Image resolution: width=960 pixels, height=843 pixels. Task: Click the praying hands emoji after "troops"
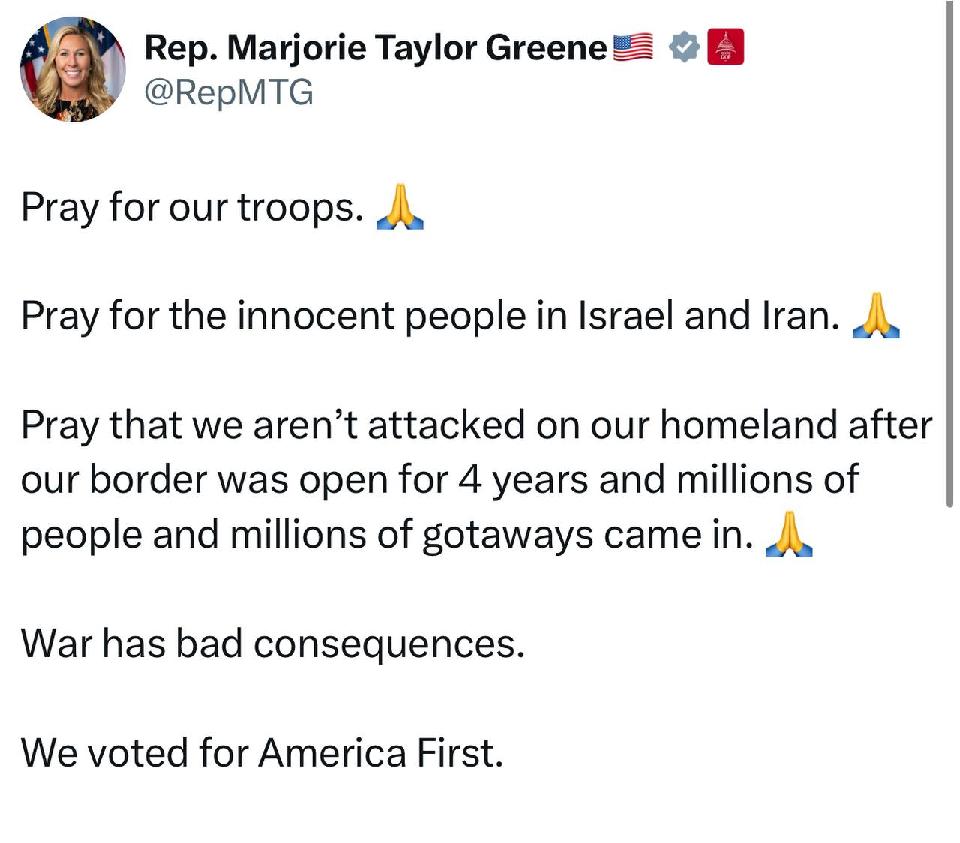[400, 206]
